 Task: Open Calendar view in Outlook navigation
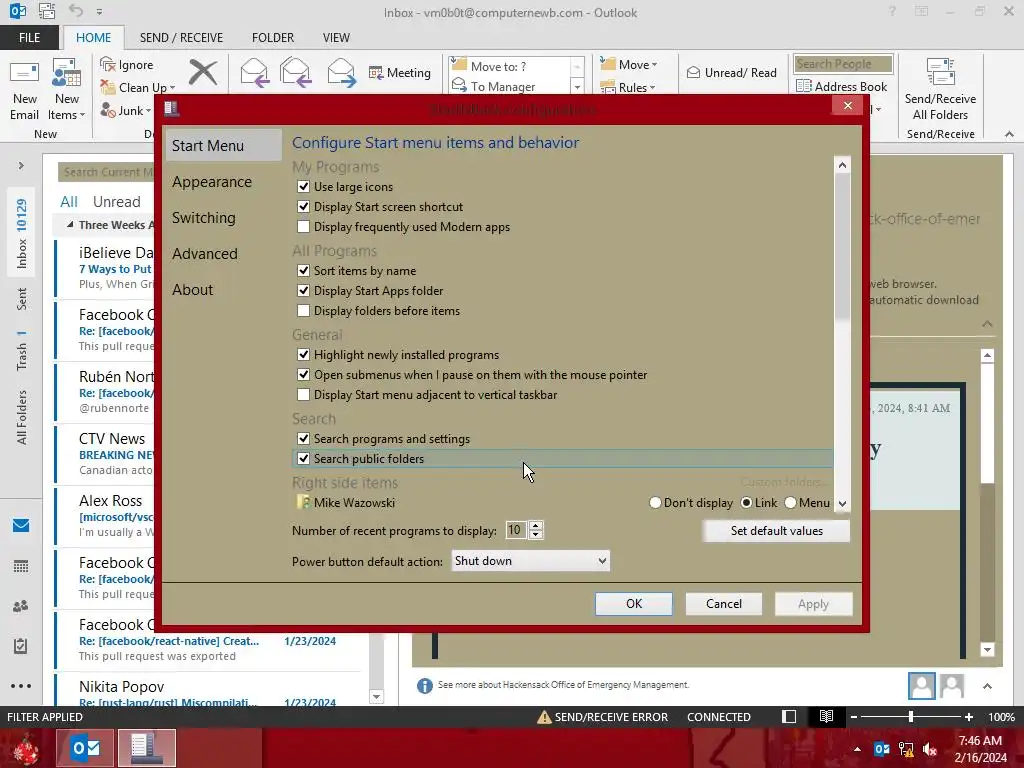tap(21, 566)
